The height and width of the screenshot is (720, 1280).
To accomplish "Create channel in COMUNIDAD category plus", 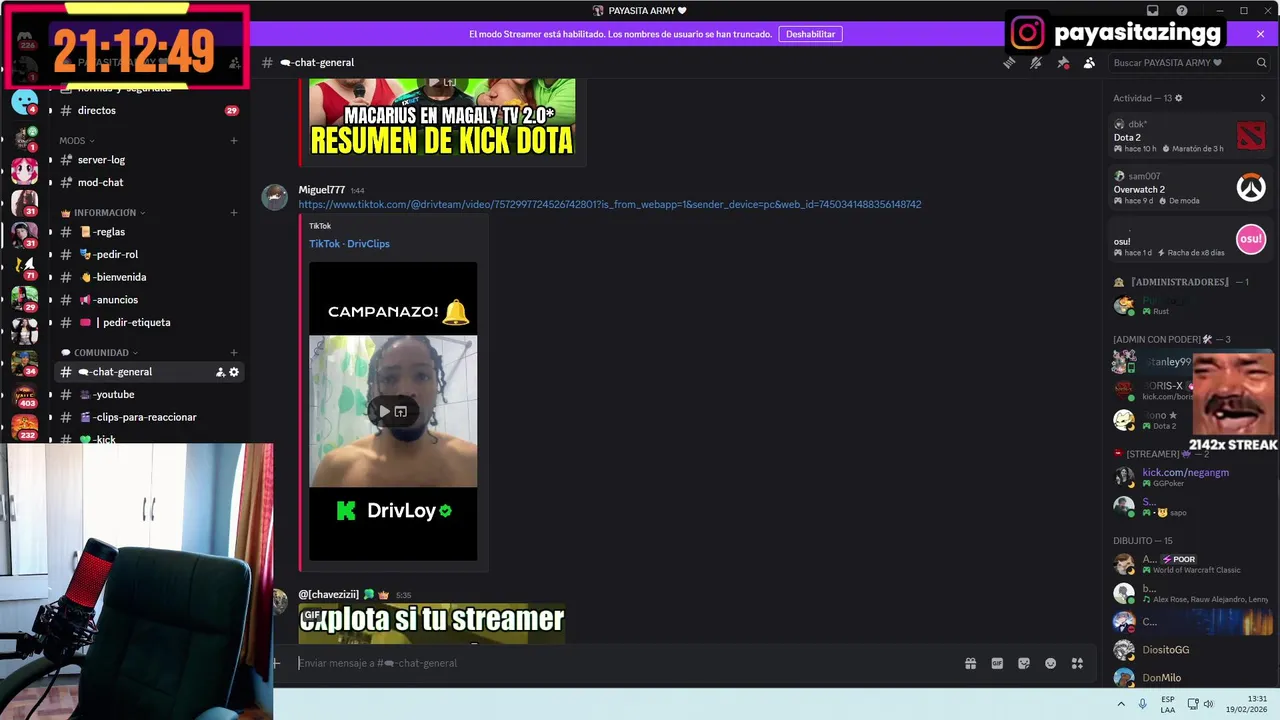I will [x=234, y=353].
